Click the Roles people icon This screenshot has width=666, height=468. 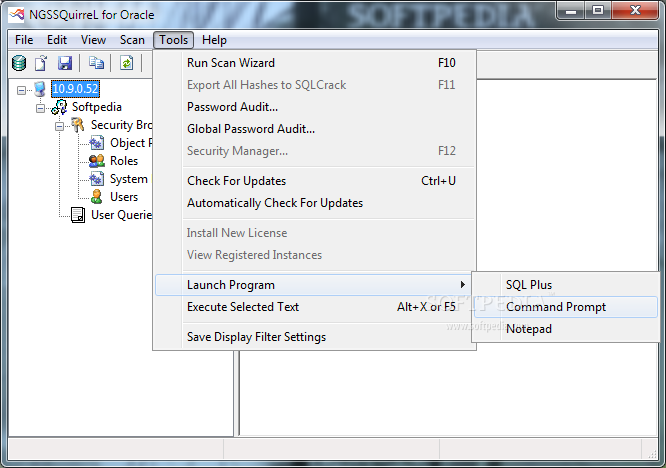tap(96, 161)
